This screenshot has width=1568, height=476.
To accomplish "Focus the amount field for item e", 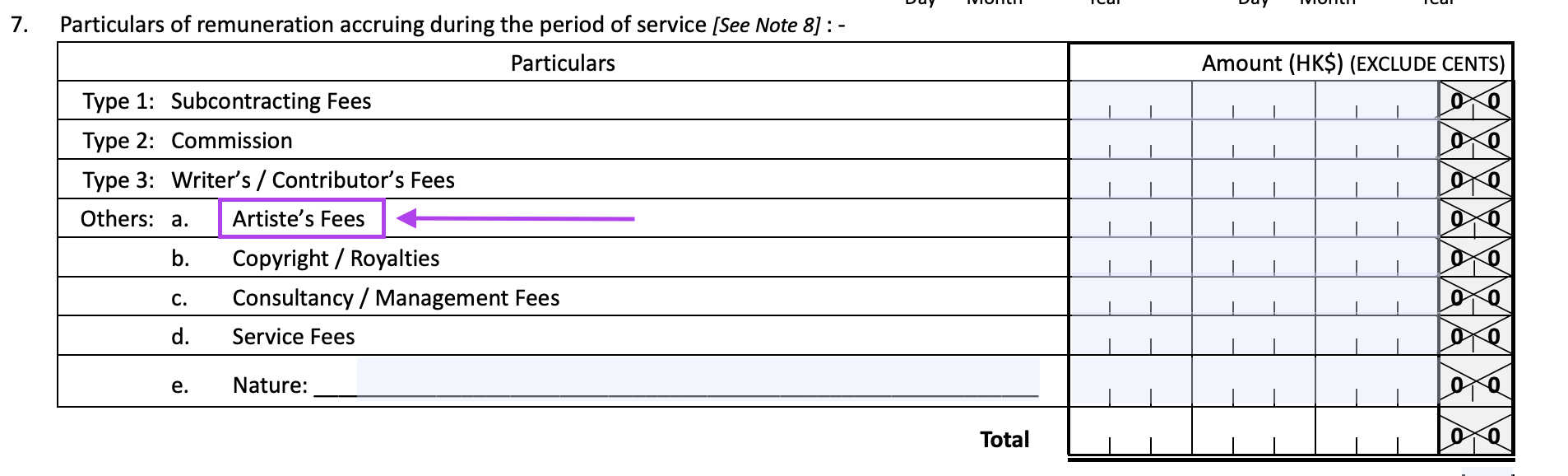I will click(x=1253, y=382).
